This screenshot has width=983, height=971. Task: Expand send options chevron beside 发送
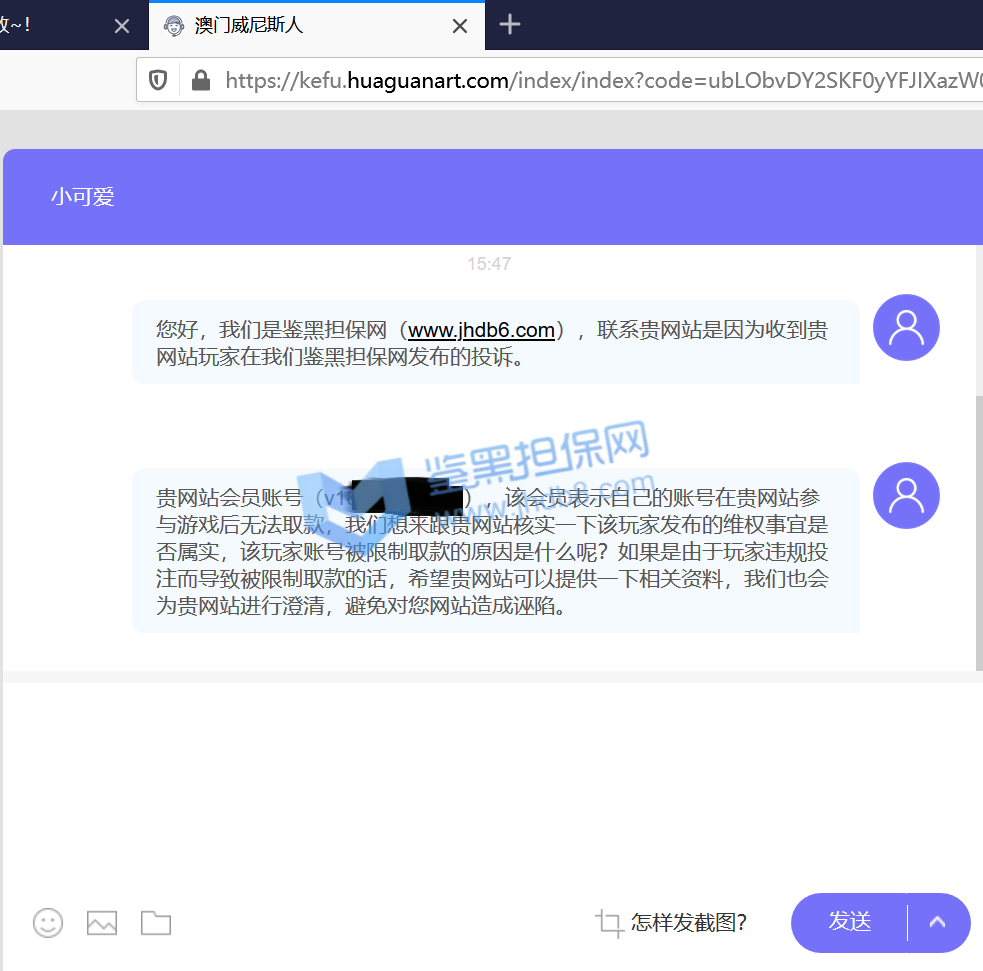(x=937, y=922)
